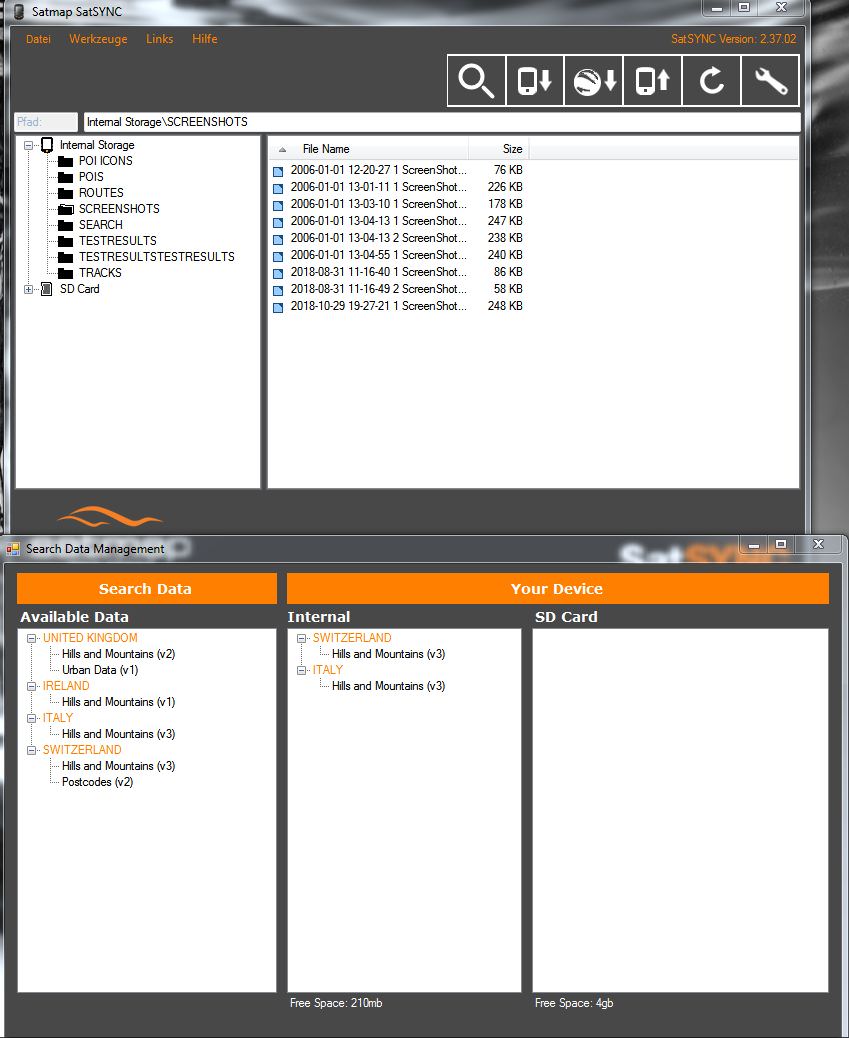Click the Satmap SatSYNC title bar icon
Image resolution: width=849 pixels, height=1038 pixels.
point(19,12)
